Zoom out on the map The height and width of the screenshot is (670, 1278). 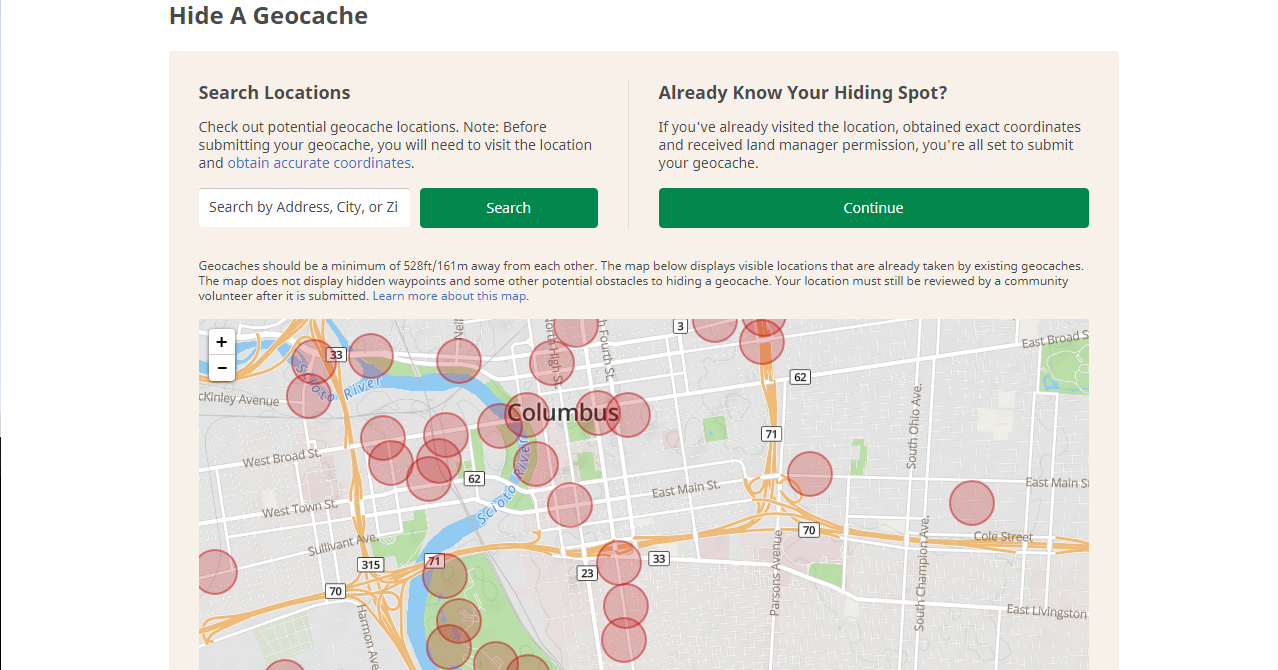221,368
